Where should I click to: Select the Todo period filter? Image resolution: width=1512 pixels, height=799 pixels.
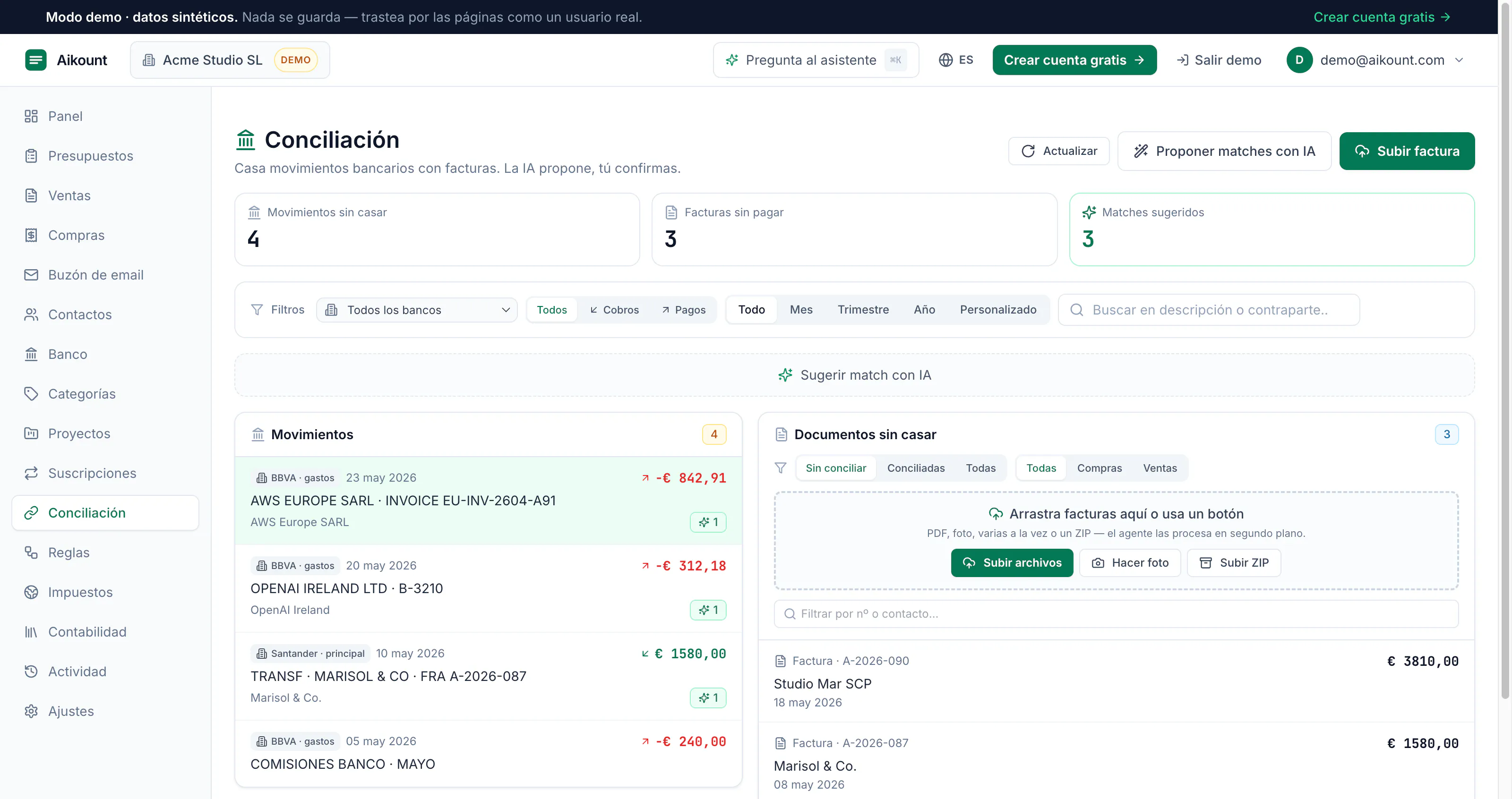coord(751,310)
